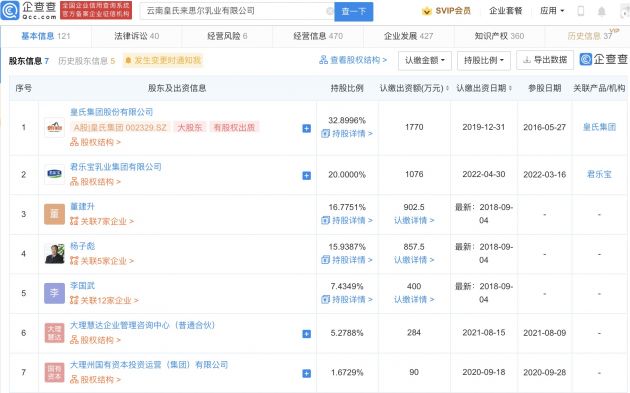This screenshot has width=630, height=393.
Task: Open 关联12家企业 link under 李国武
Action: point(104,301)
